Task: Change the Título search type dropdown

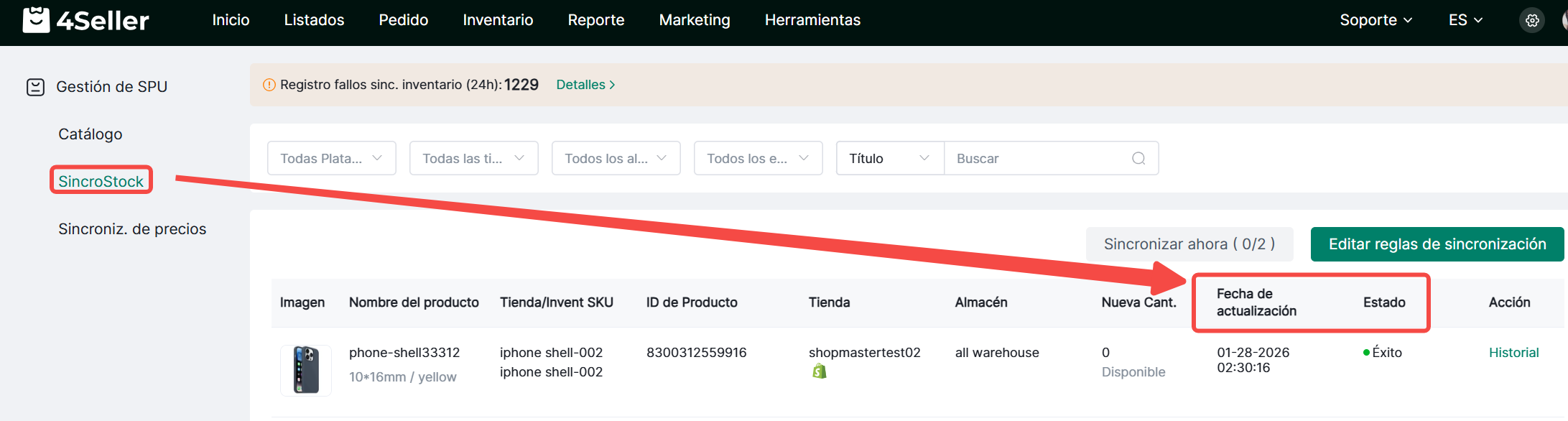Action: pos(889,158)
